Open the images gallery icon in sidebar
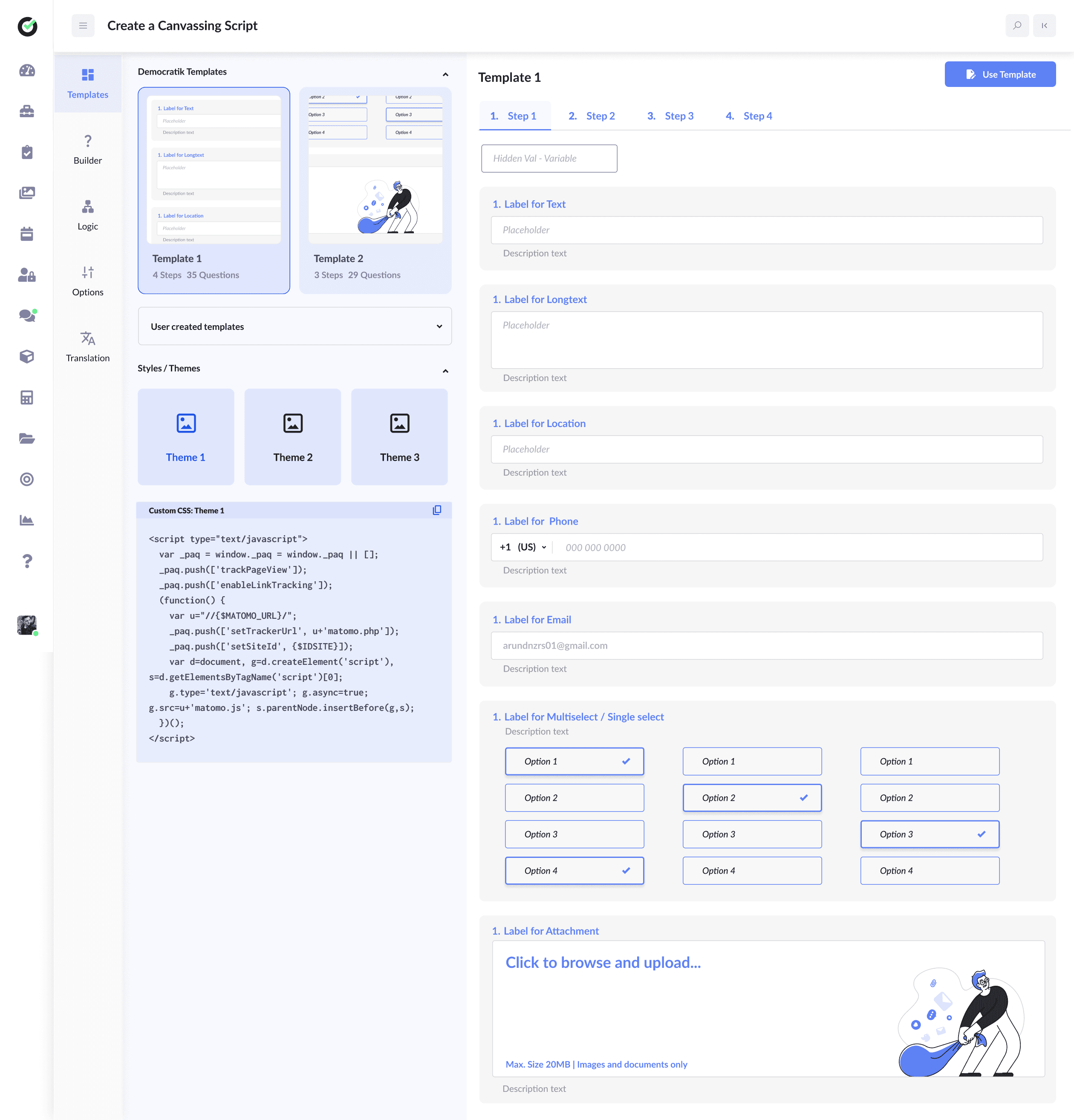The image size is (1074, 1120). [27, 193]
